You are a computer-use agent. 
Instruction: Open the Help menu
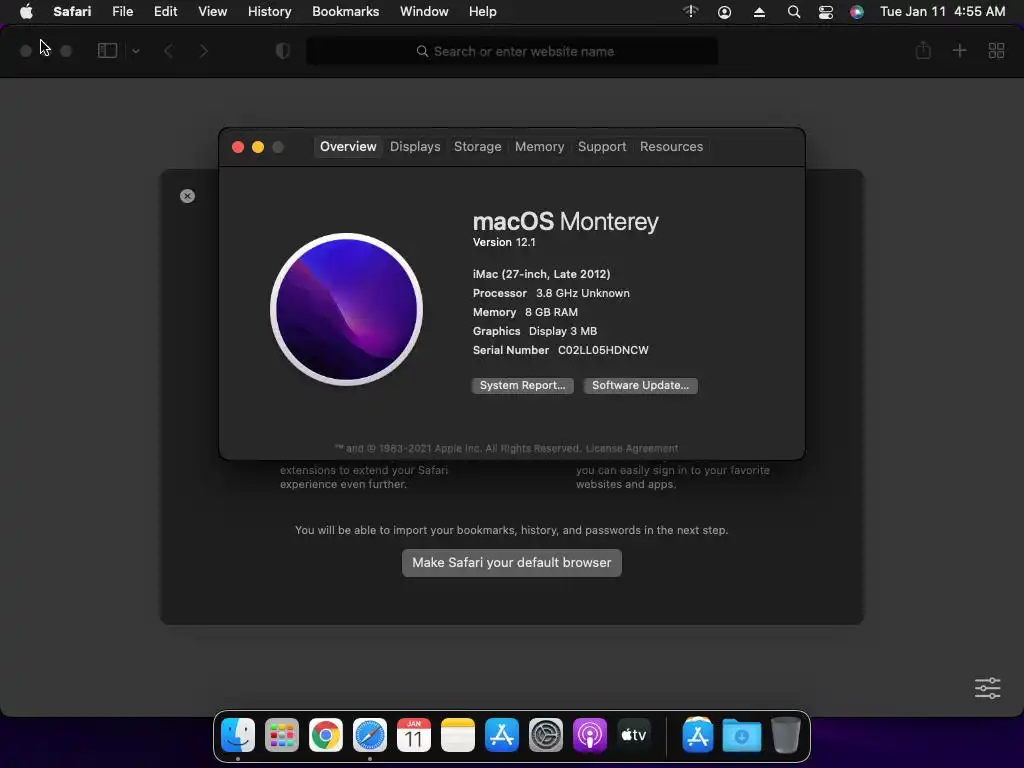(x=483, y=12)
